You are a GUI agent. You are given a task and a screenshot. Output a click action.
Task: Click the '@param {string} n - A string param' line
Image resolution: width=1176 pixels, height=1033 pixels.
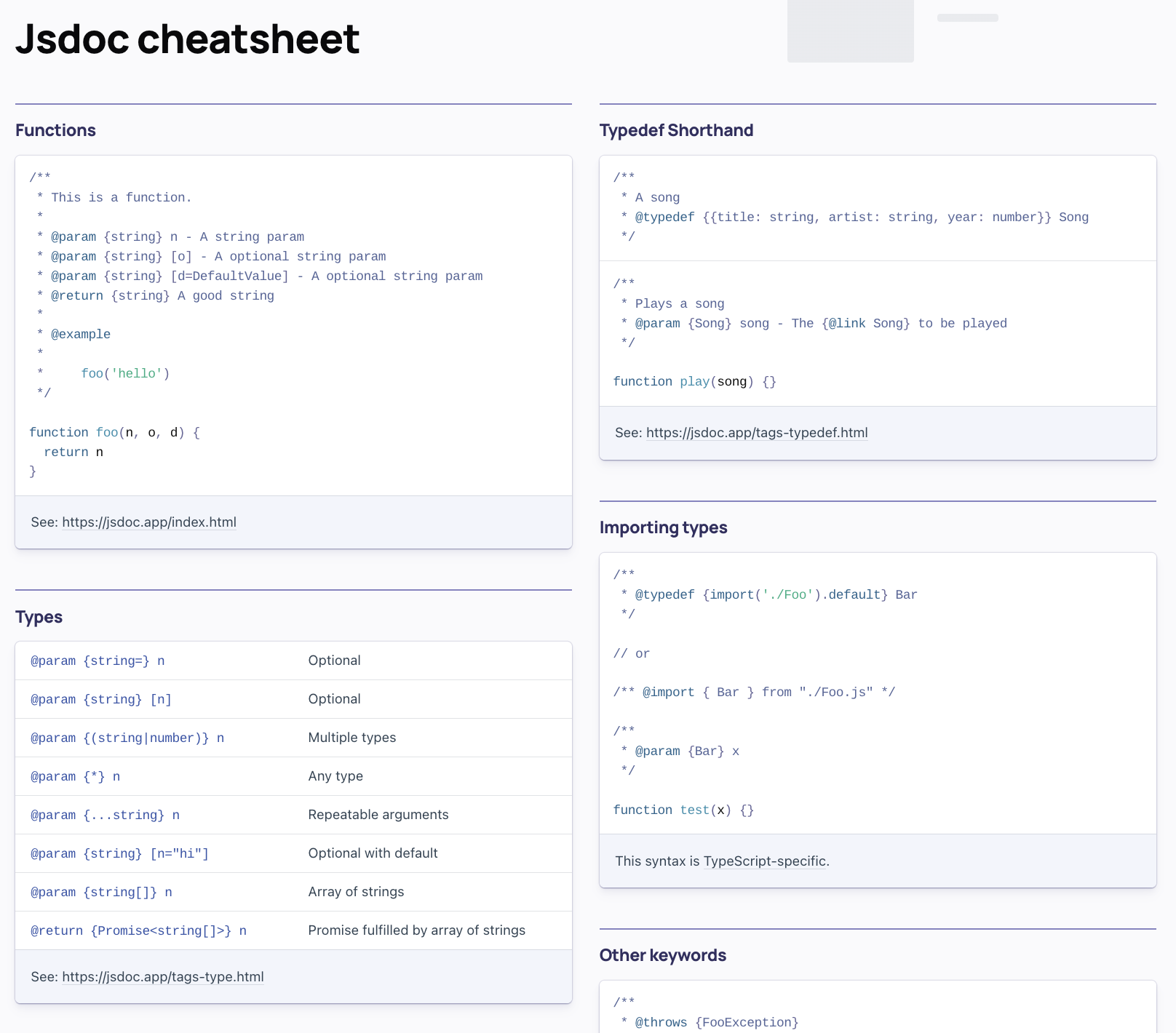pos(170,237)
